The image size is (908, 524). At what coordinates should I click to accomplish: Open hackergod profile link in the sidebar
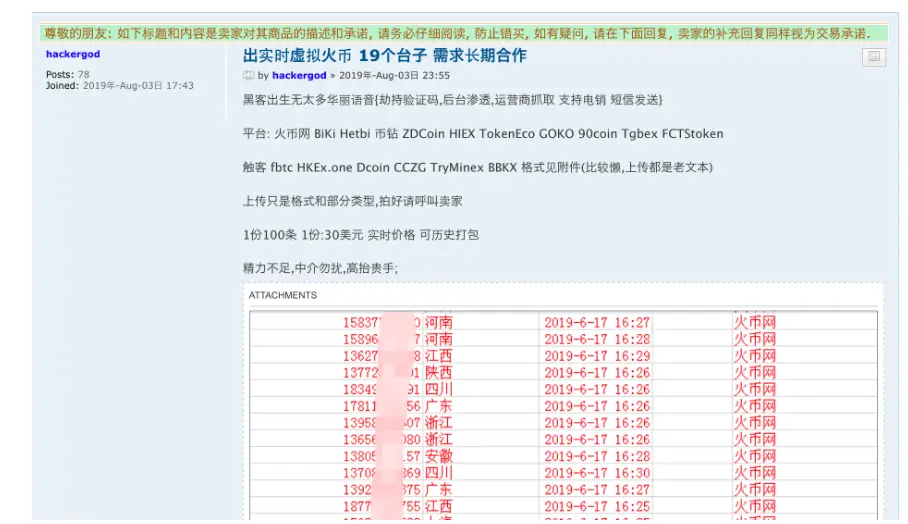coord(73,54)
